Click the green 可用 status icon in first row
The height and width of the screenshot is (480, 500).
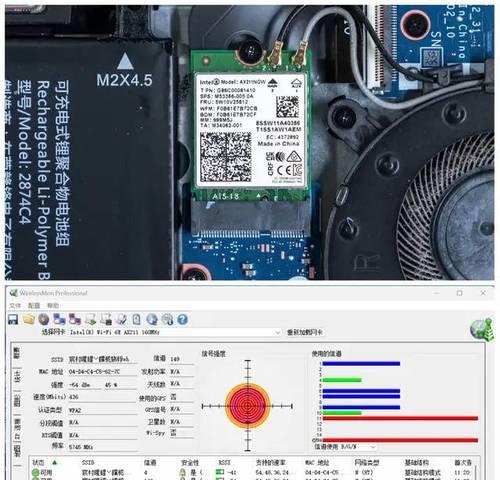click(35, 473)
